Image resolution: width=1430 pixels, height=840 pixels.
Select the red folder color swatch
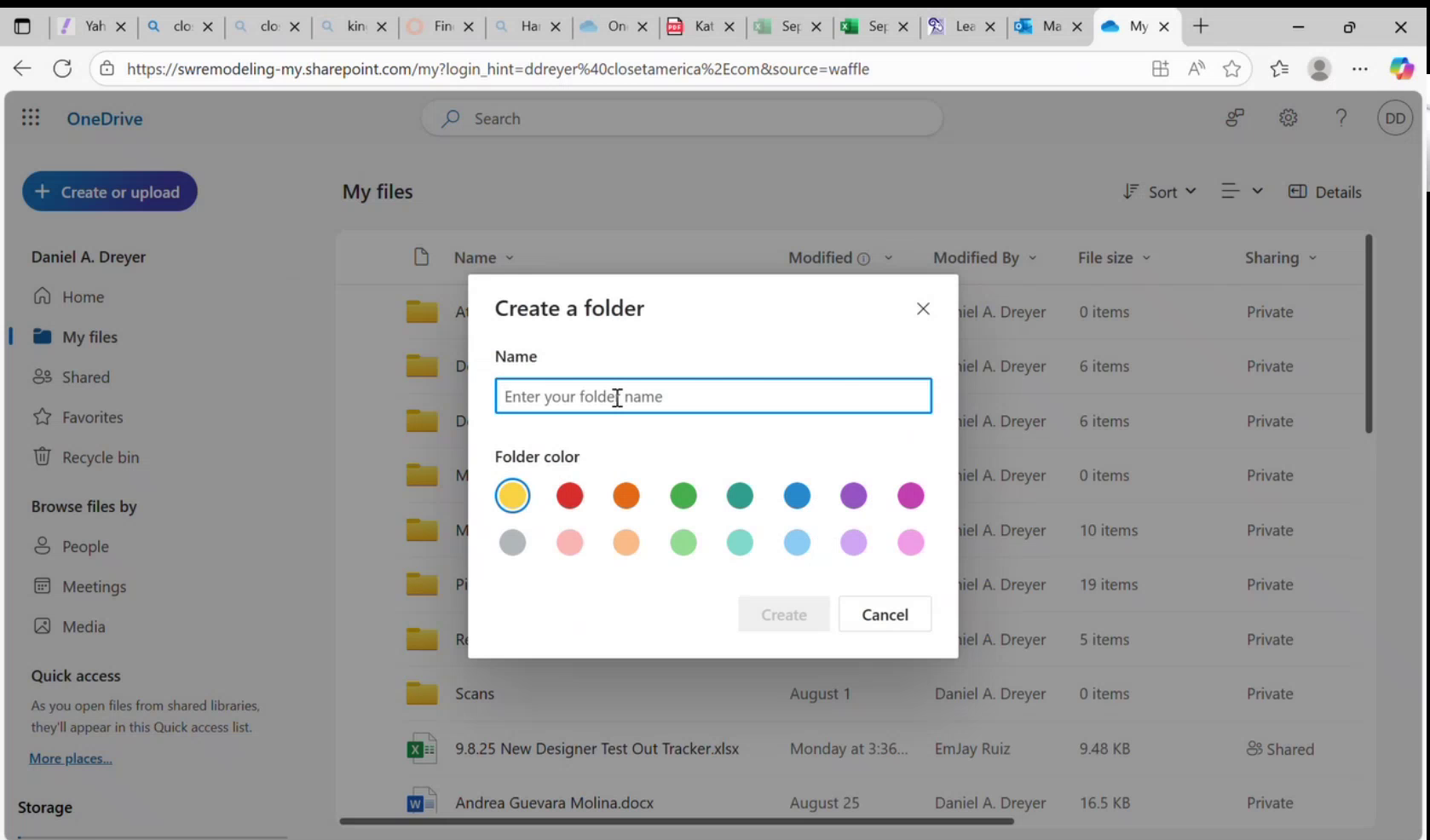569,495
